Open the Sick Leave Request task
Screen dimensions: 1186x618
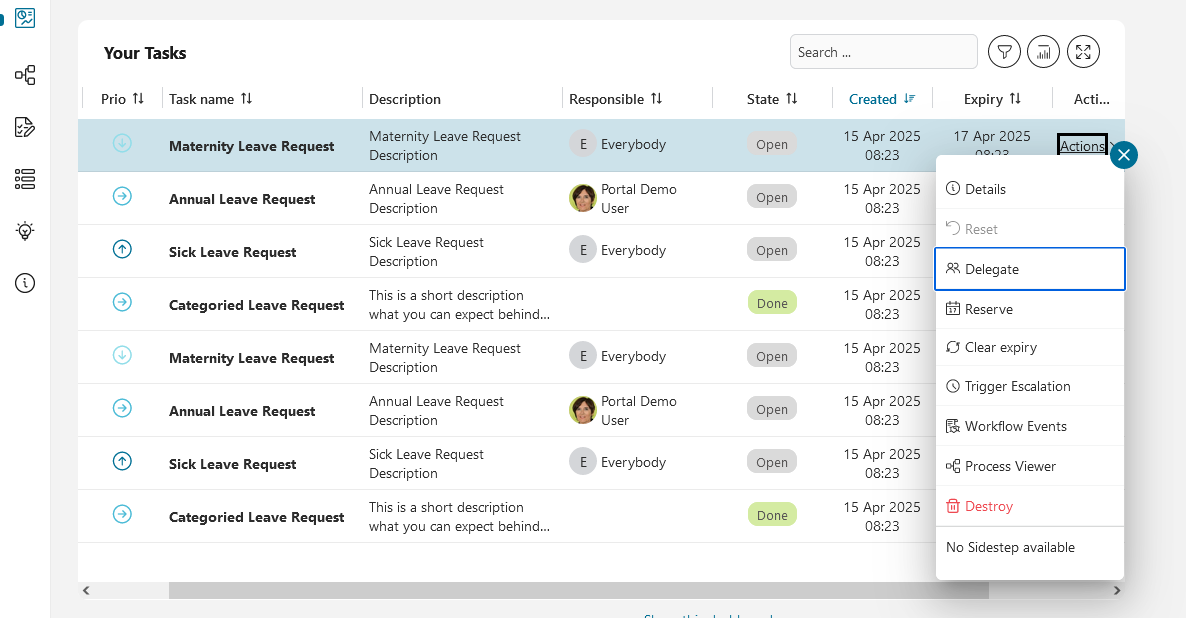tap(232, 252)
